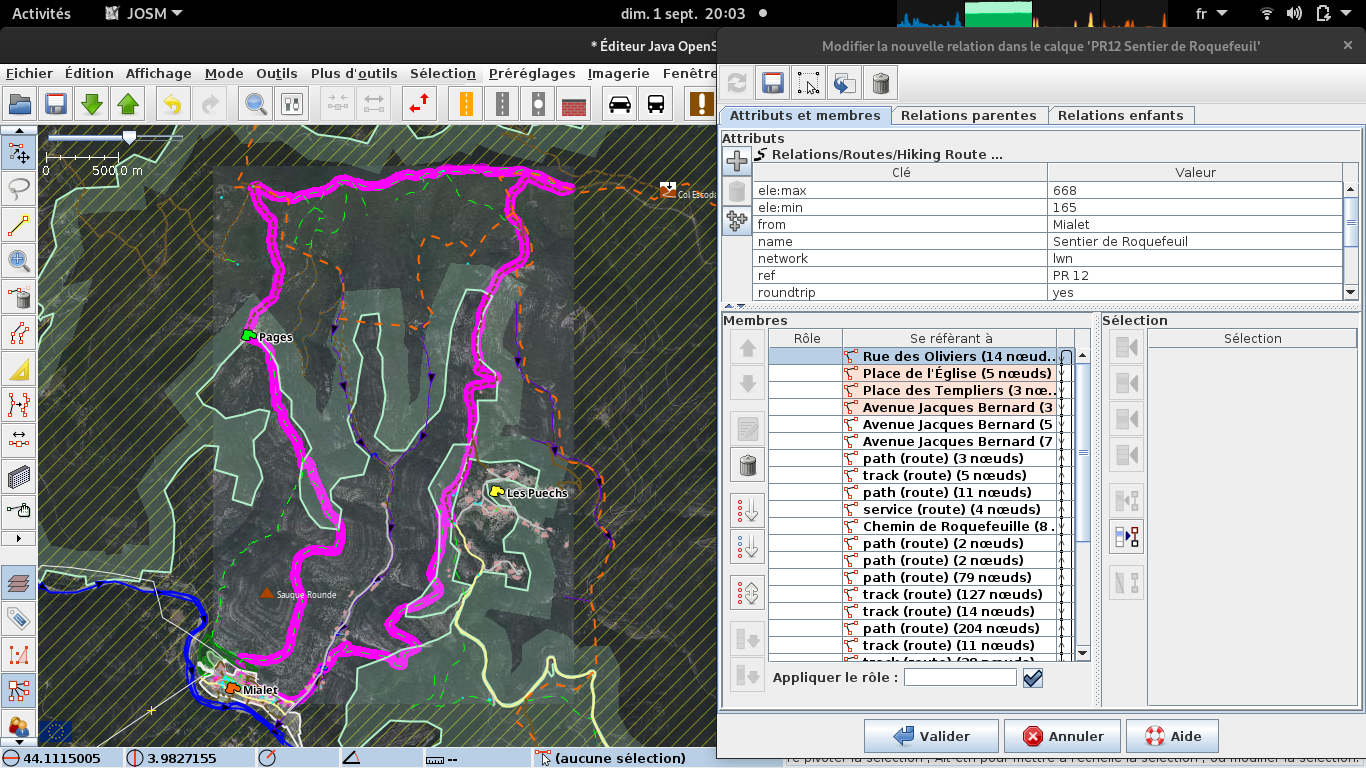The height and width of the screenshot is (768, 1366).
Task: Toggle the apply role checkmark button
Action: pyautogui.click(x=1033, y=678)
